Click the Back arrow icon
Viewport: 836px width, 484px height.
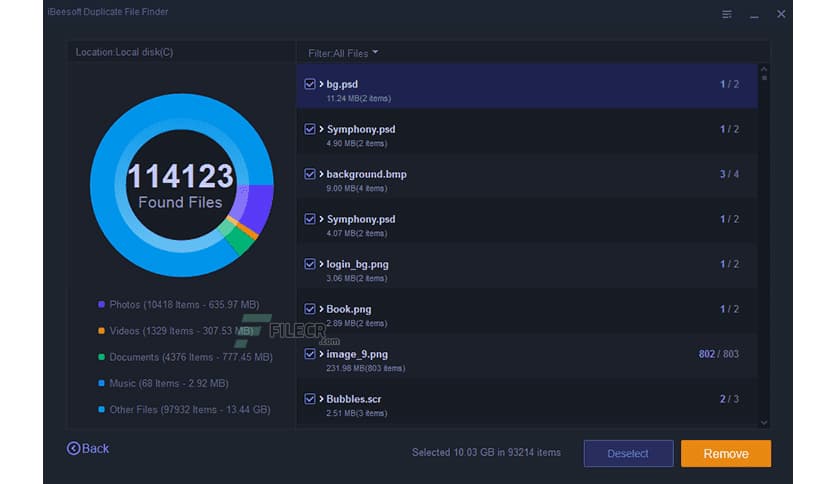(73, 449)
